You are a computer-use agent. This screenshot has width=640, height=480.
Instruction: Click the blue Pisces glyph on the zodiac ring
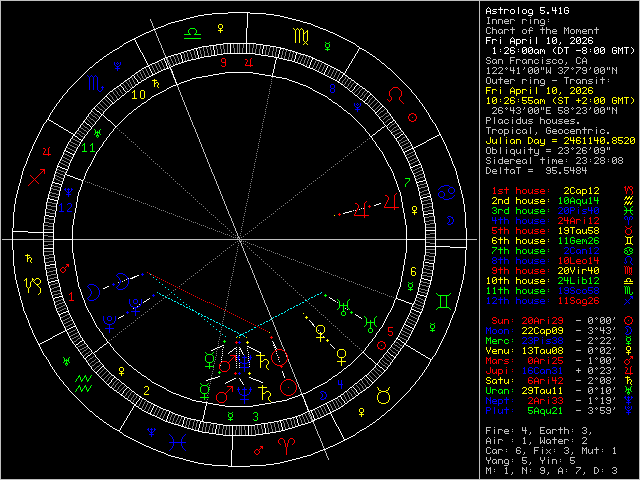178,443
